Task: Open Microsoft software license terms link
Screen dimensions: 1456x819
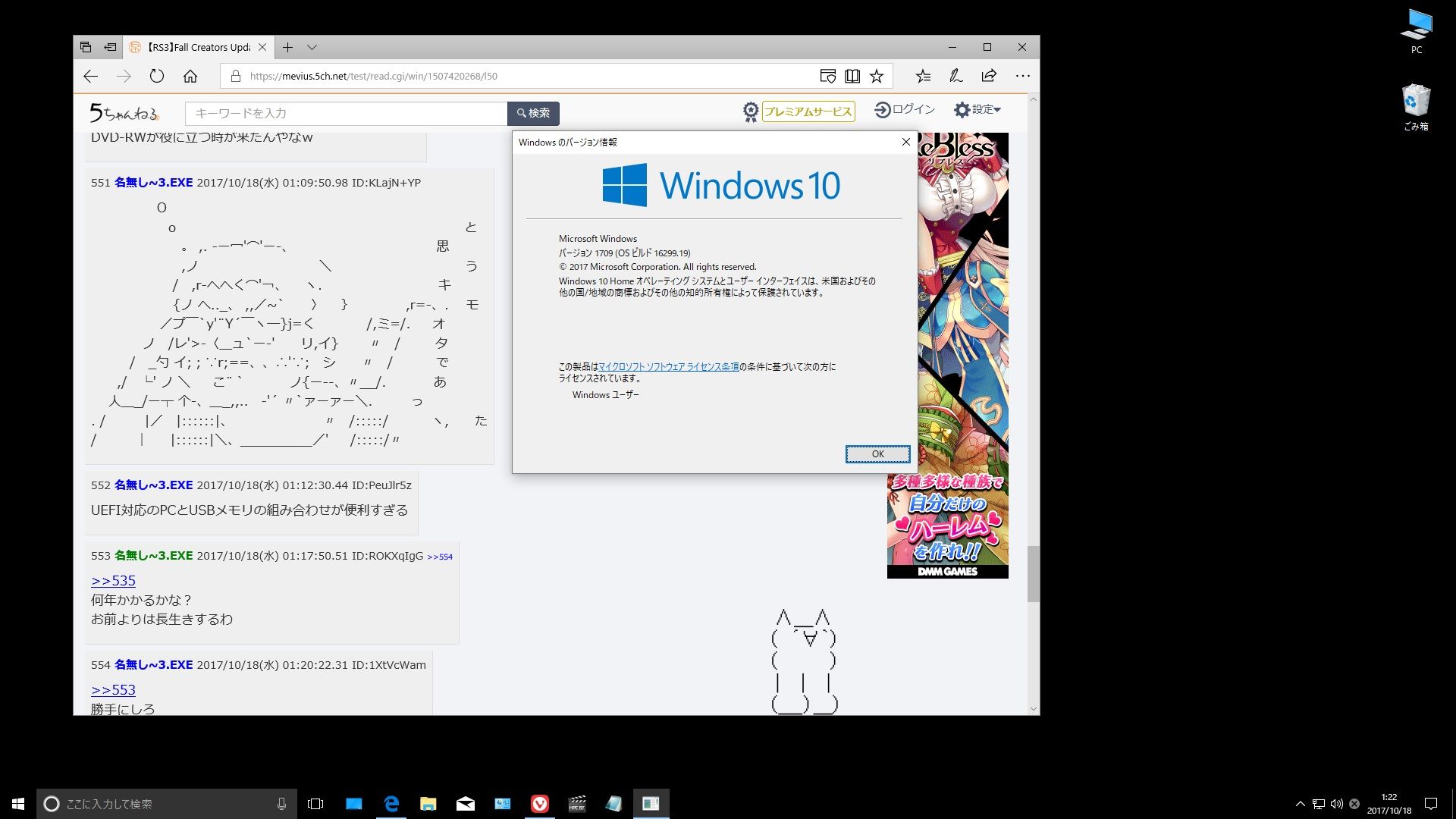Action: tap(668, 367)
